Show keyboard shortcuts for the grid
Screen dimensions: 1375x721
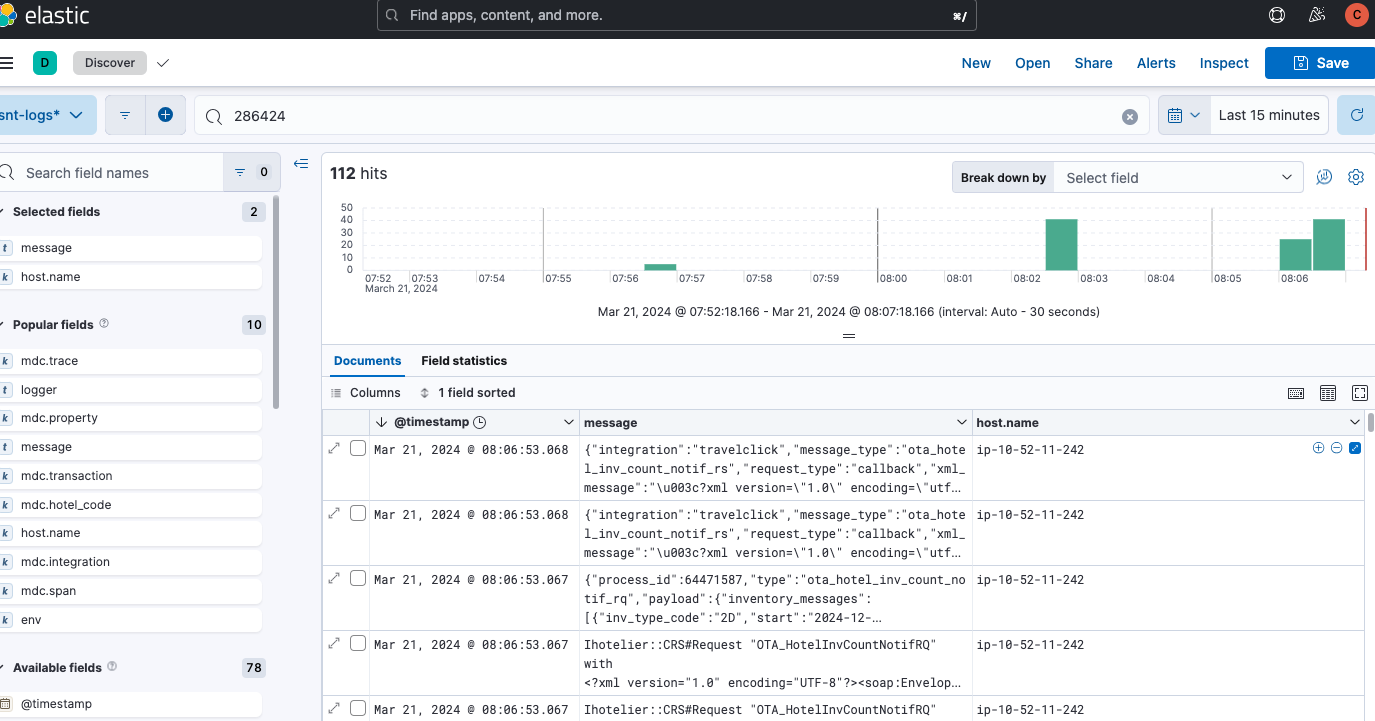pyautogui.click(x=1296, y=393)
